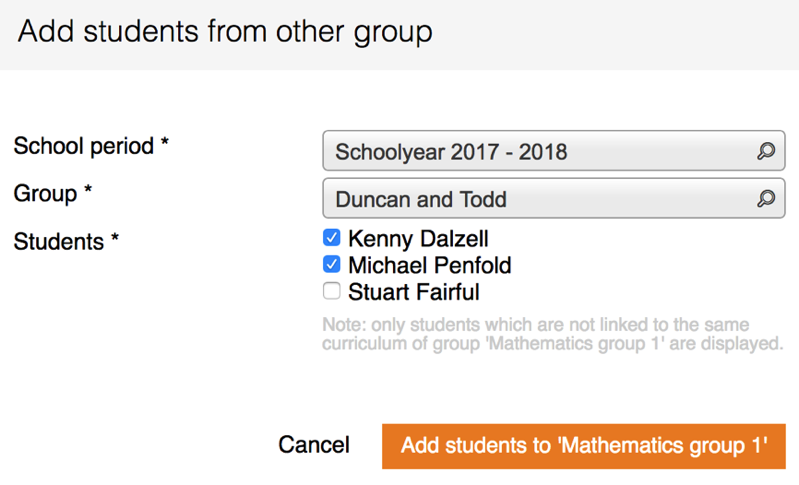The image size is (799, 485).
Task: Click the 'Students *' field label
Action: coord(66,241)
